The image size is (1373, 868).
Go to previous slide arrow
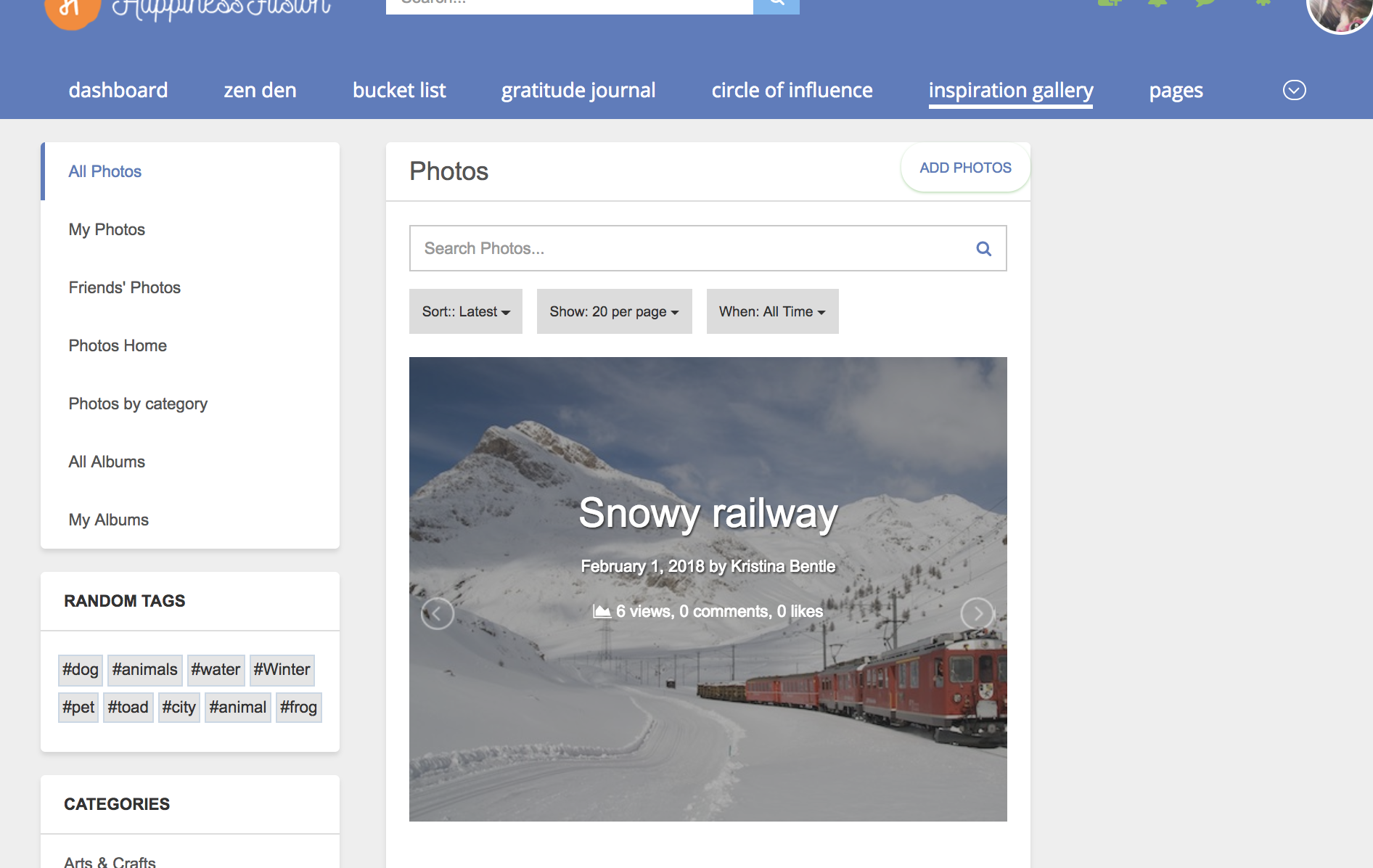(438, 613)
